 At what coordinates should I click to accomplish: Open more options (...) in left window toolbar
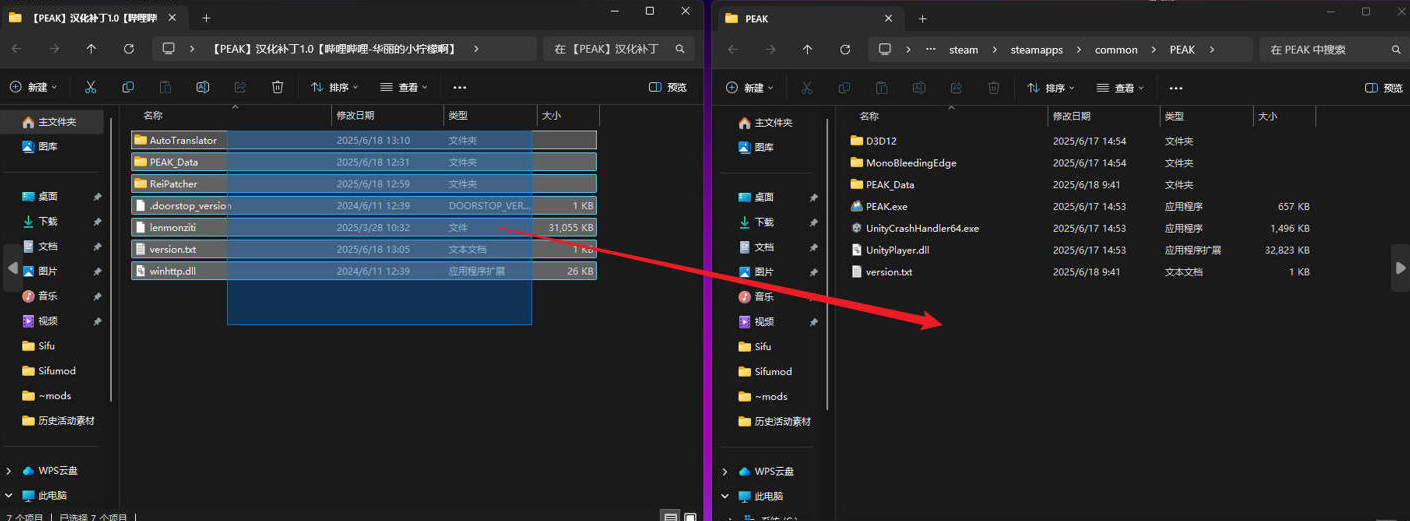[459, 87]
